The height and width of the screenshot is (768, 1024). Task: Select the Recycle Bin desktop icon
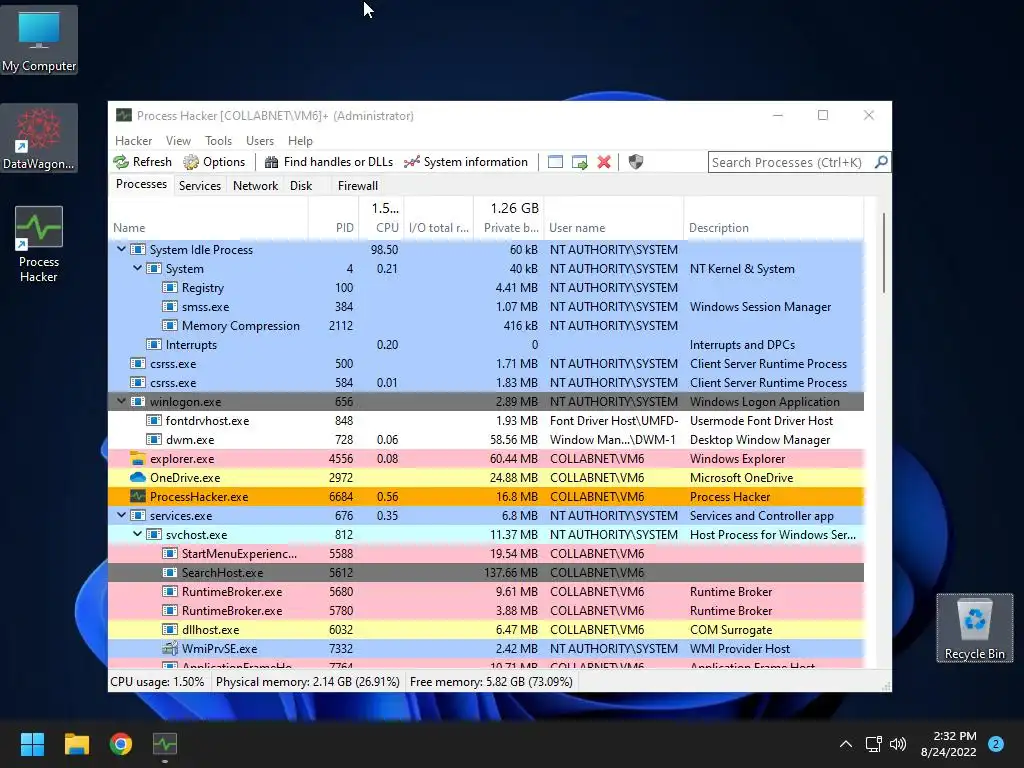pos(974,628)
